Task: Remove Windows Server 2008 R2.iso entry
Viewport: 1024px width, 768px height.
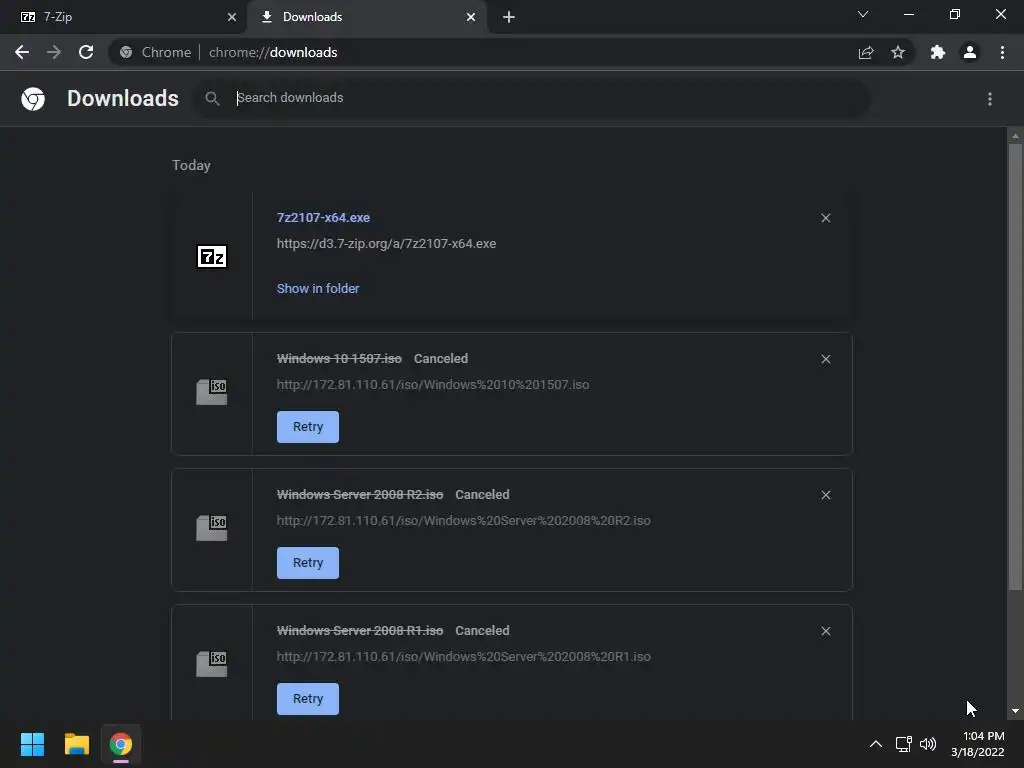Action: click(825, 495)
